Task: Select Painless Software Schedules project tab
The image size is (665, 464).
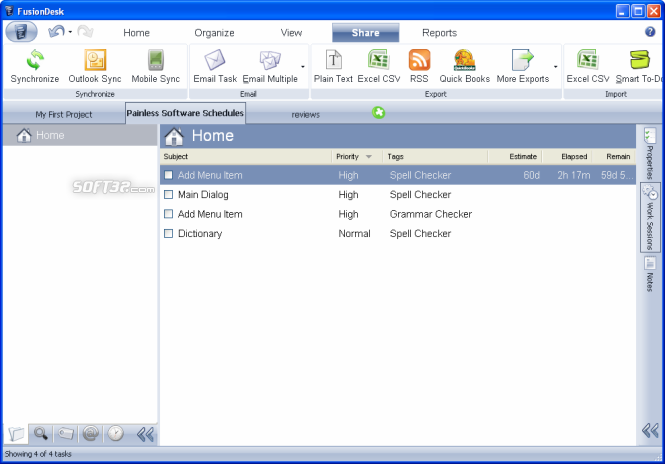Action: pos(185,113)
